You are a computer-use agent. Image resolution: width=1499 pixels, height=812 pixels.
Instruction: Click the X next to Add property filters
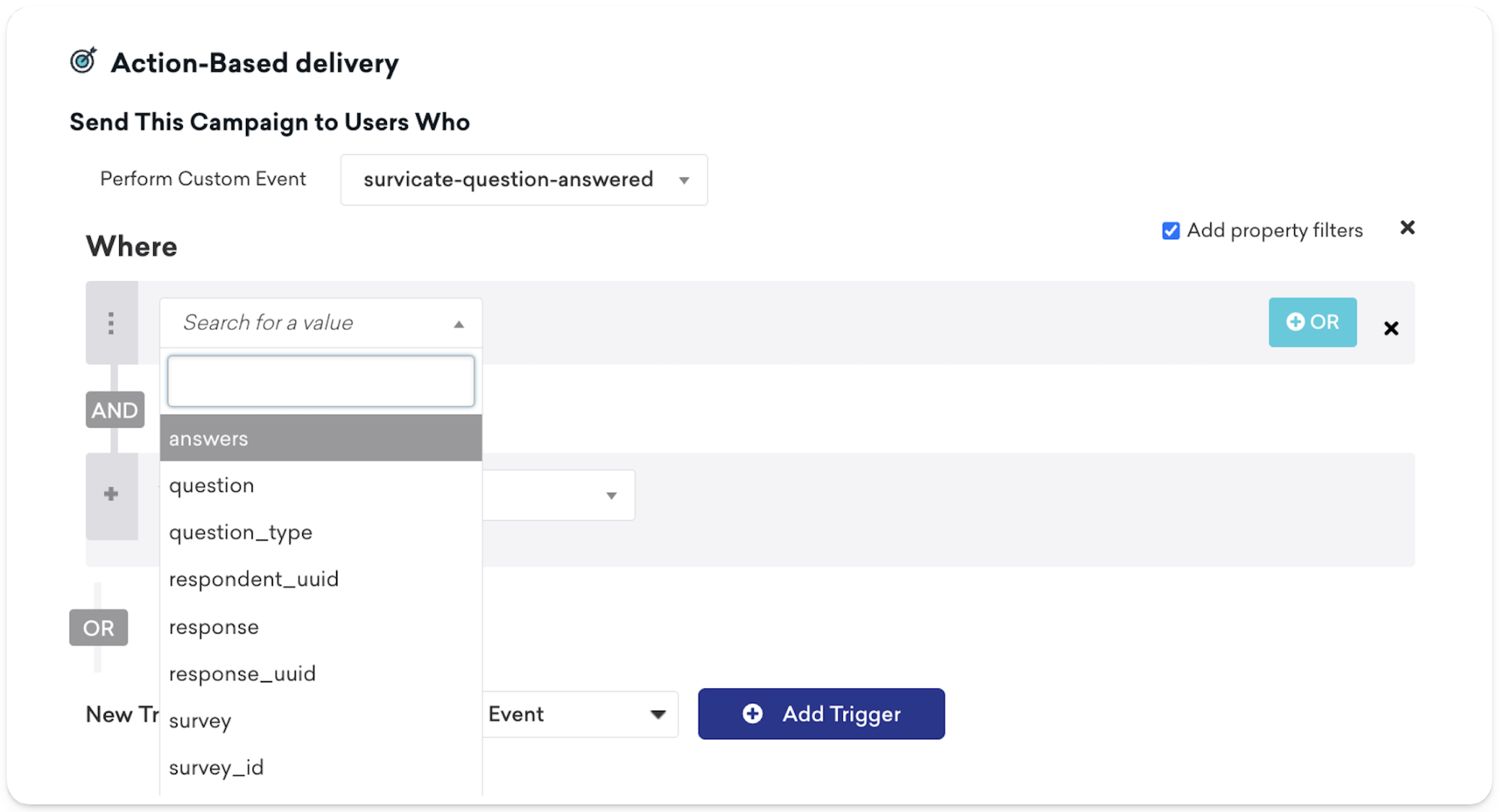[1408, 228]
